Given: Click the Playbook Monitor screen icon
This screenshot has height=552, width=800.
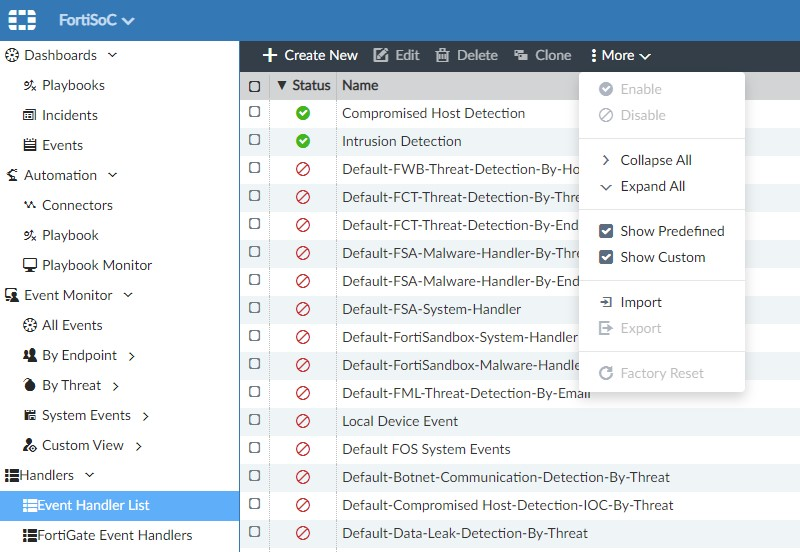Looking at the screenshot, I should 30,265.
